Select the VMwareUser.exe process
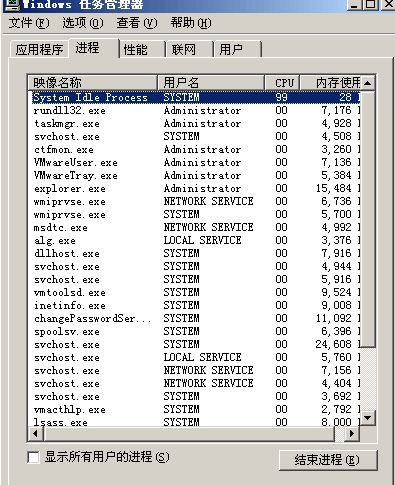This screenshot has height=485, width=395. click(196, 162)
